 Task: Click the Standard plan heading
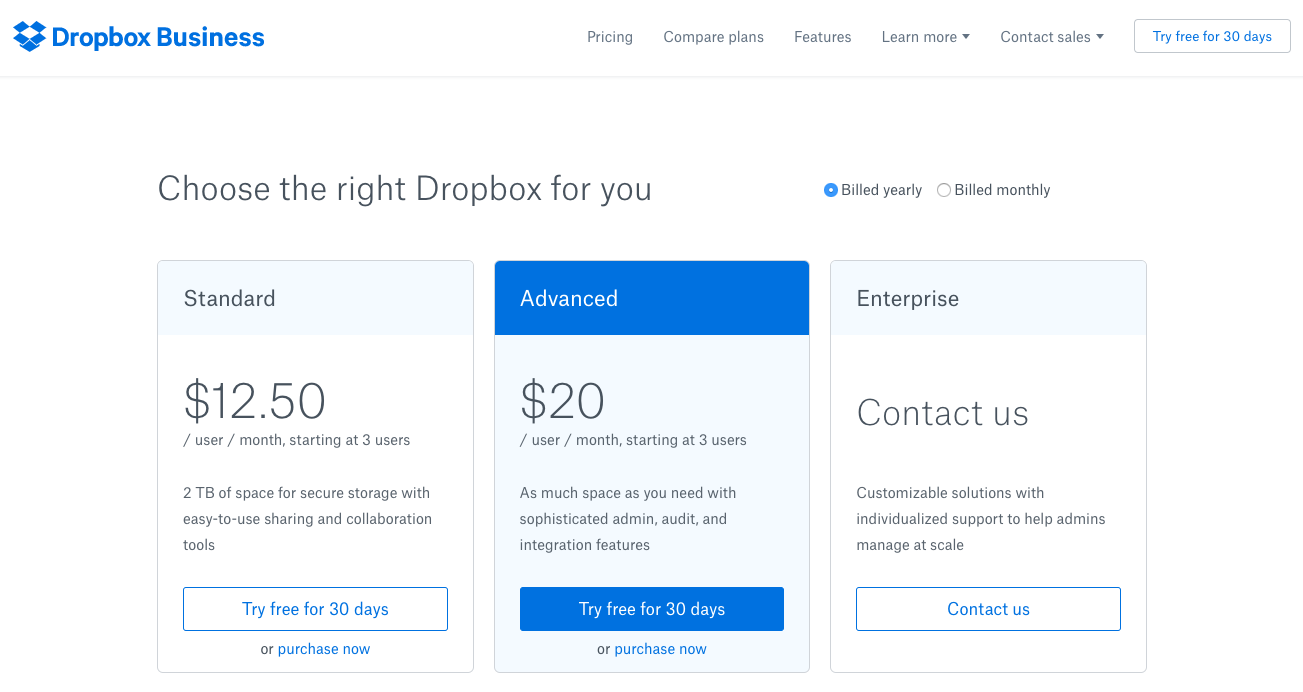point(230,298)
